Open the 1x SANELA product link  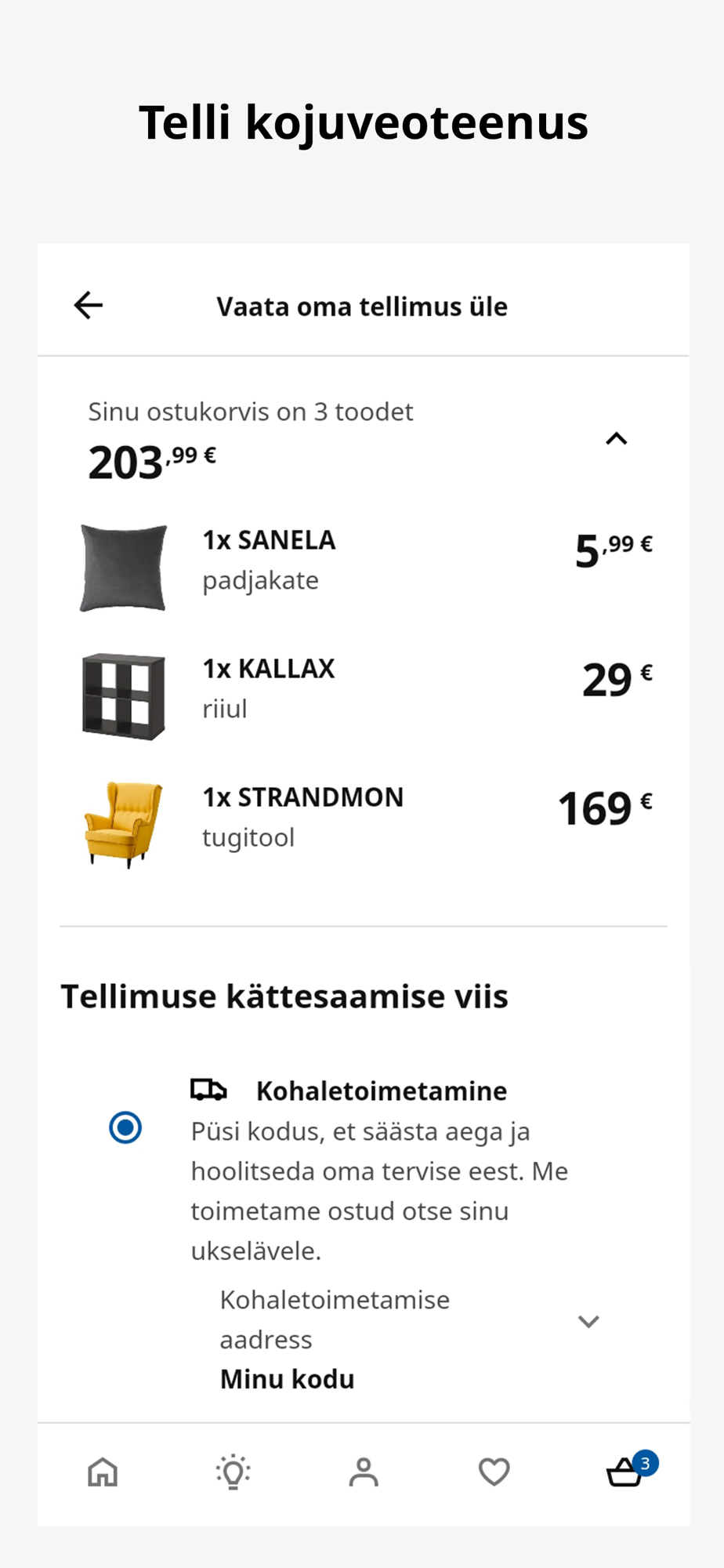coord(269,540)
